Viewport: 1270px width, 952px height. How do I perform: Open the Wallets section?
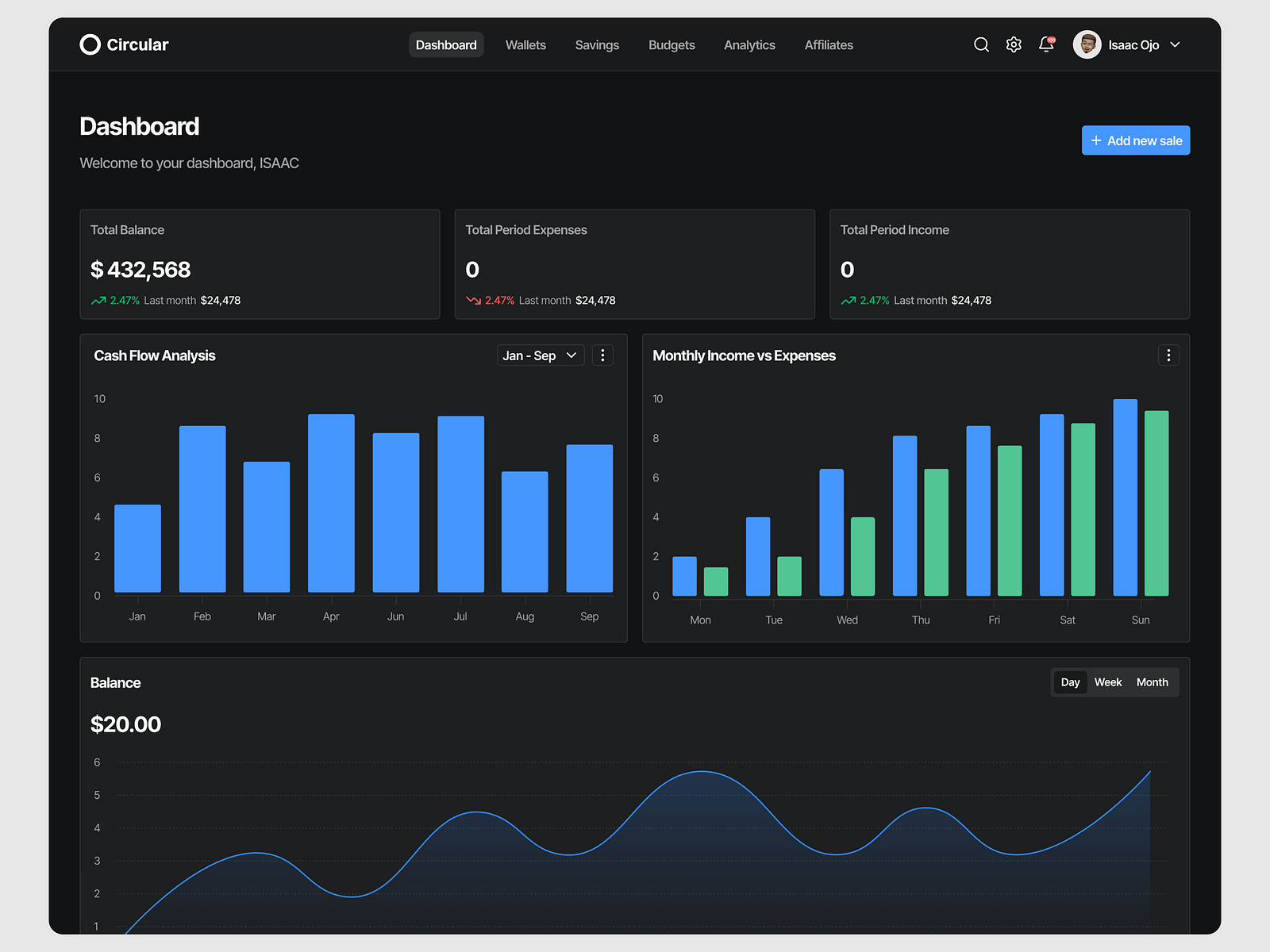coord(525,45)
